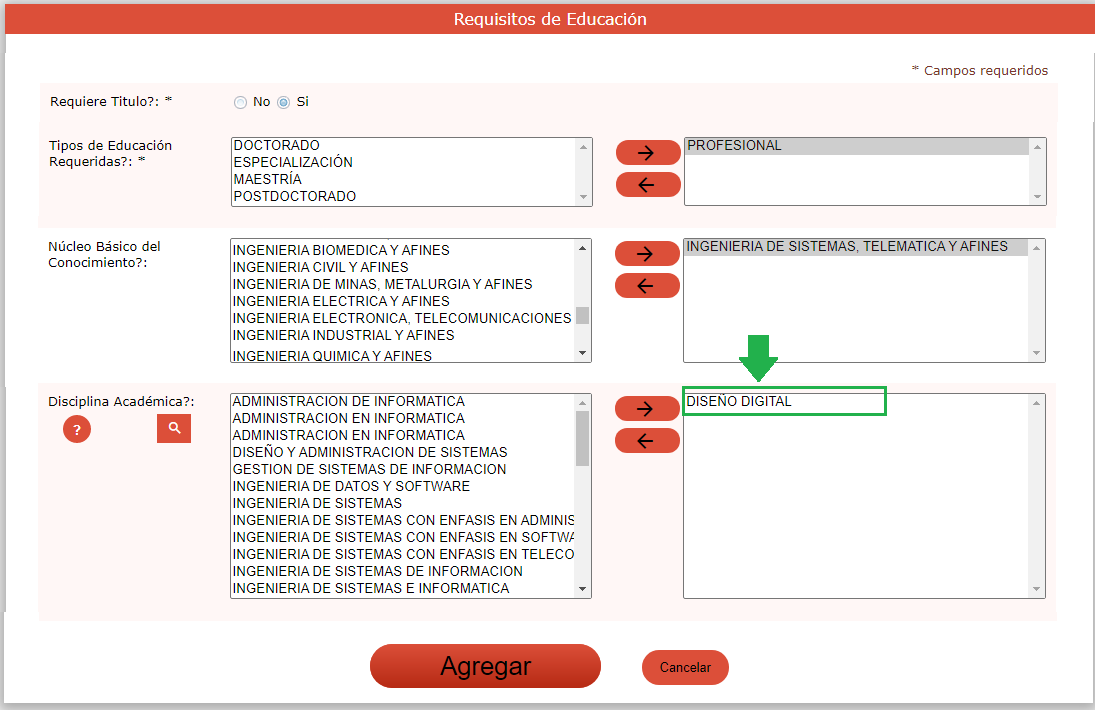
Task: Click scroll-down arrow of available education types list
Action: point(583,197)
